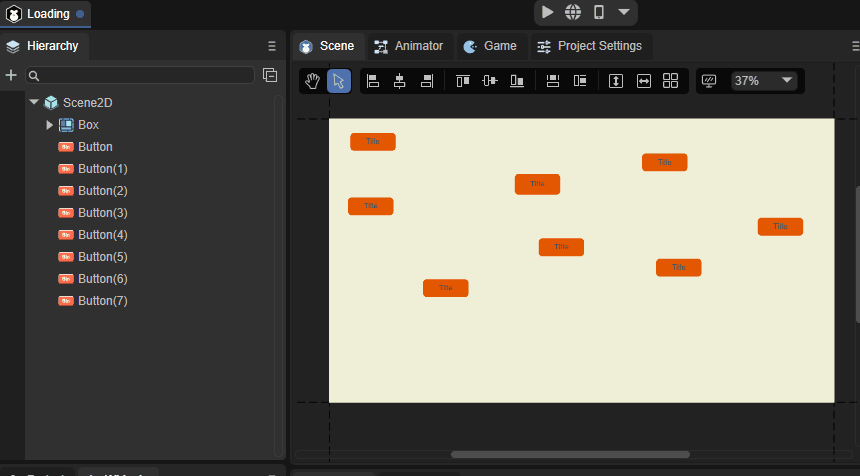
Task: Click the match height icon
Action: [616, 81]
